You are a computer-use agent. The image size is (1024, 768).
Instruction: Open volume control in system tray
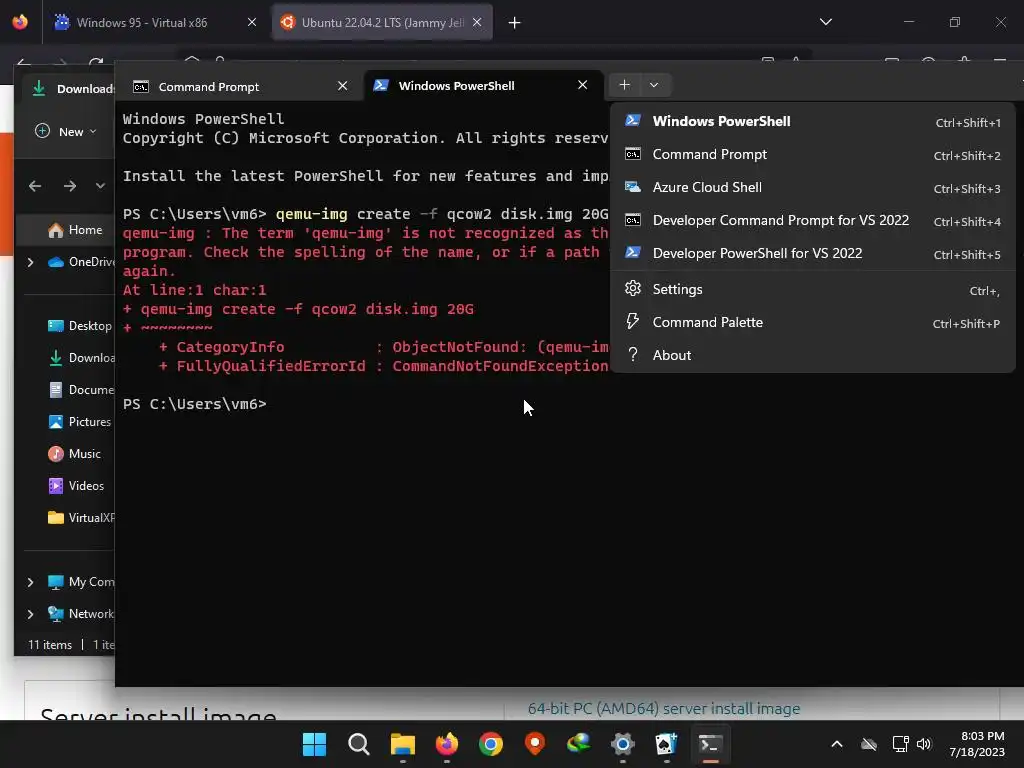pos(923,744)
